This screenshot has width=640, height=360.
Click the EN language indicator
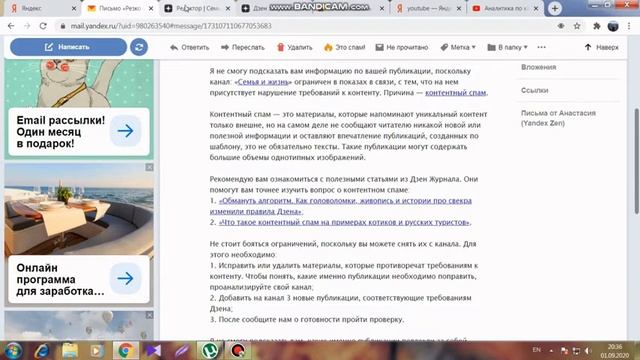point(537,350)
